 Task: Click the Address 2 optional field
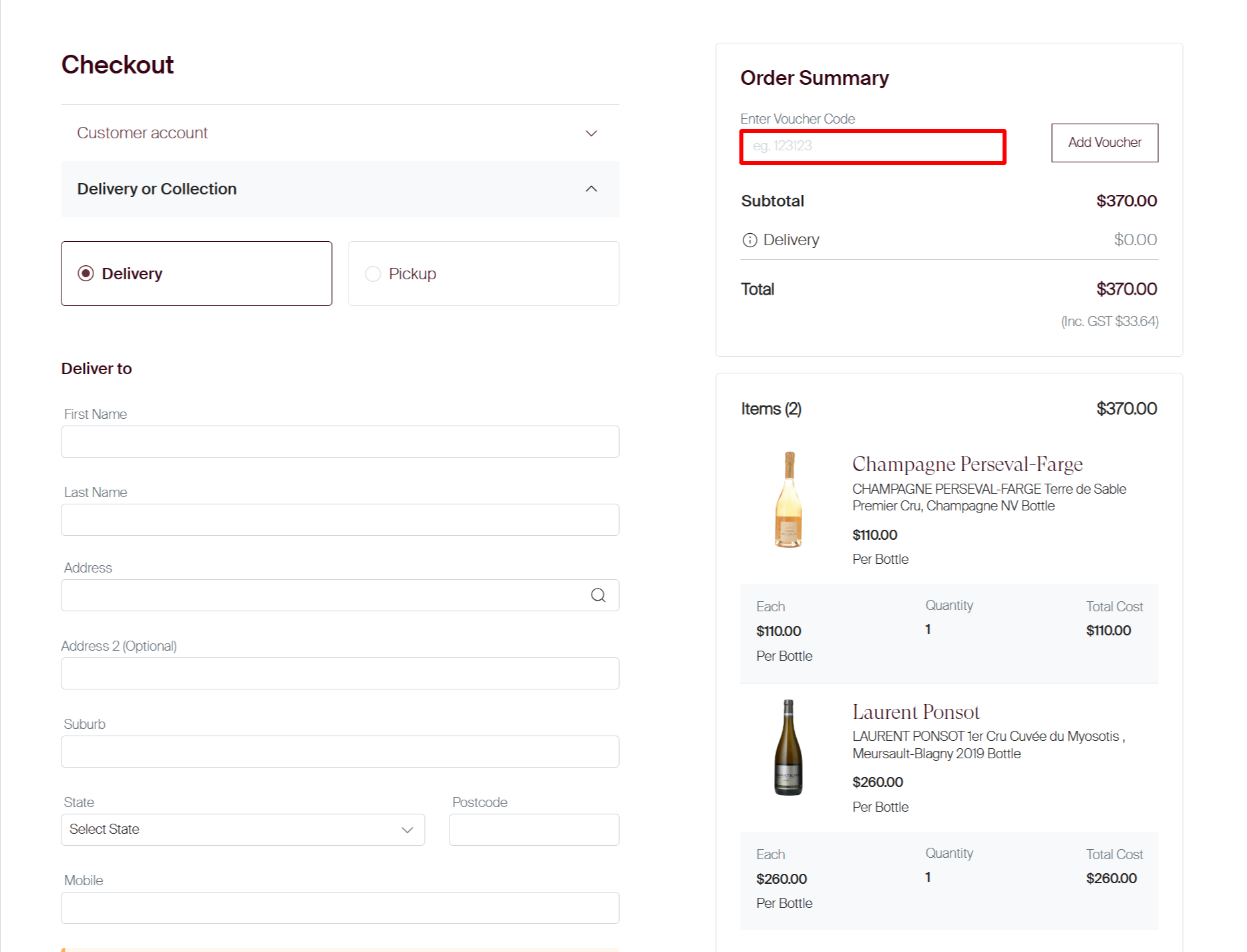(340, 673)
